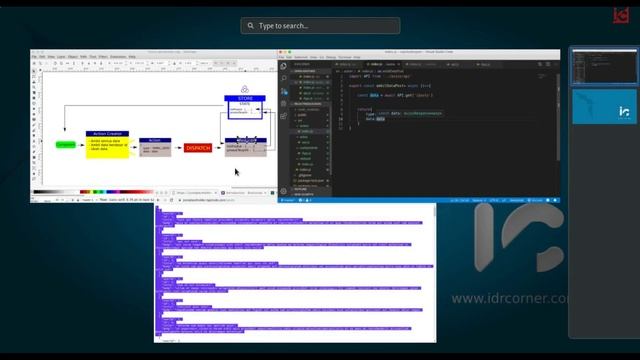The image size is (640, 360).
Task: Open the Explorer view in VS Code activity bar
Action: coord(284,66)
